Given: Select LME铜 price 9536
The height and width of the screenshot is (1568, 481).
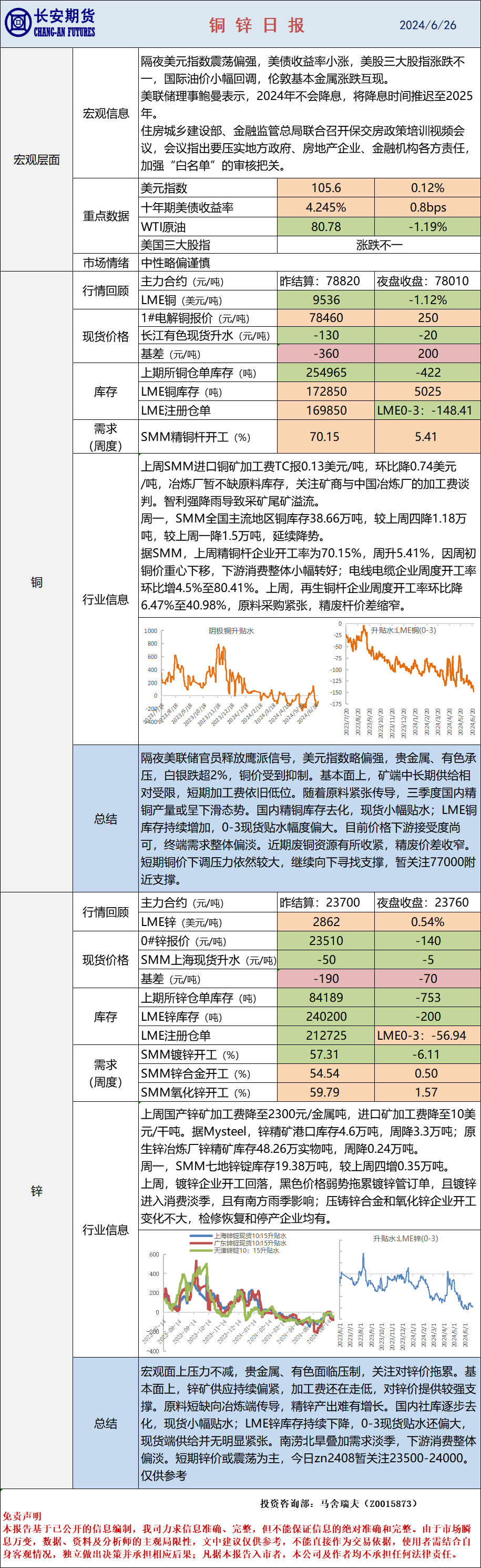Looking at the screenshot, I should click(x=326, y=300).
